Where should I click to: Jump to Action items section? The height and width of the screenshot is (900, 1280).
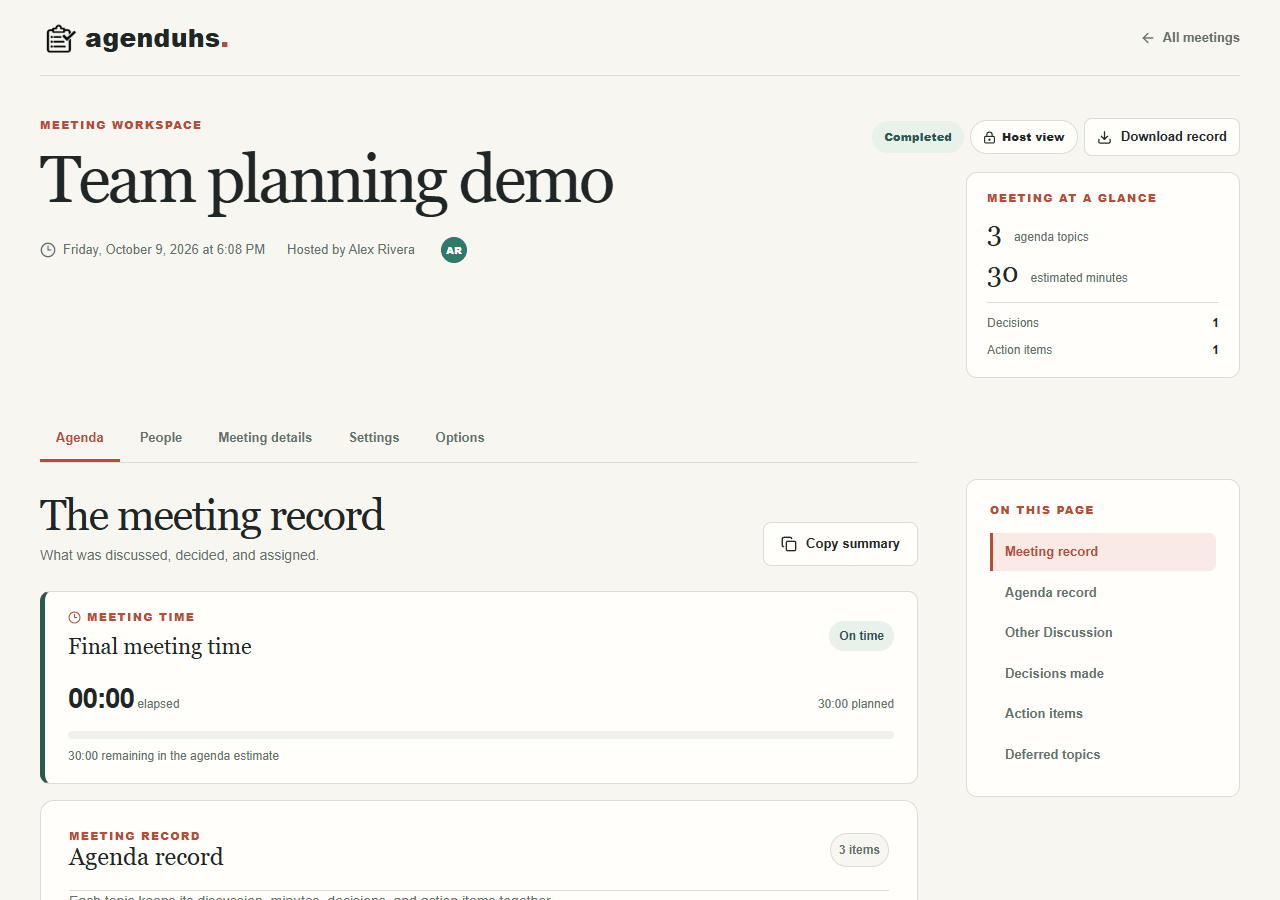pyautogui.click(x=1103, y=714)
